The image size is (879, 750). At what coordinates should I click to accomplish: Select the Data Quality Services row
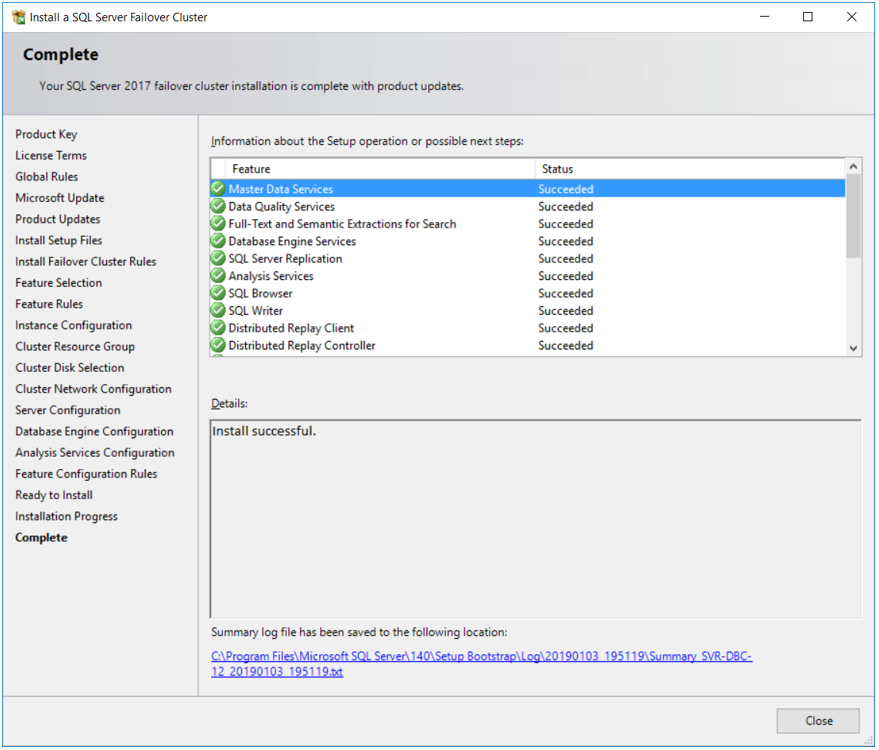click(528, 206)
